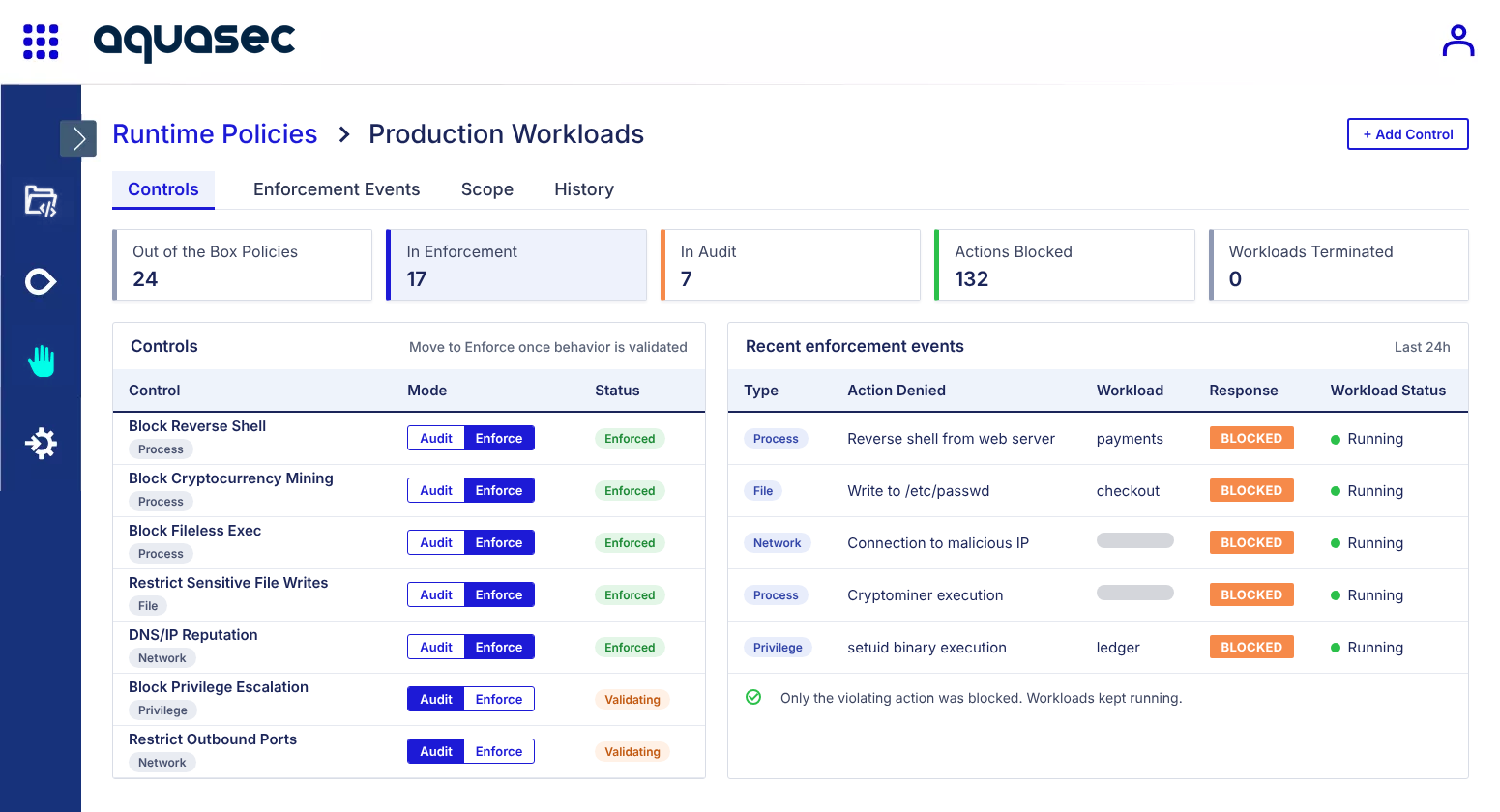Image resolution: width=1500 pixels, height=812 pixels.
Task: Click the Validating status for Restrict Outbound Ports
Action: 632,752
